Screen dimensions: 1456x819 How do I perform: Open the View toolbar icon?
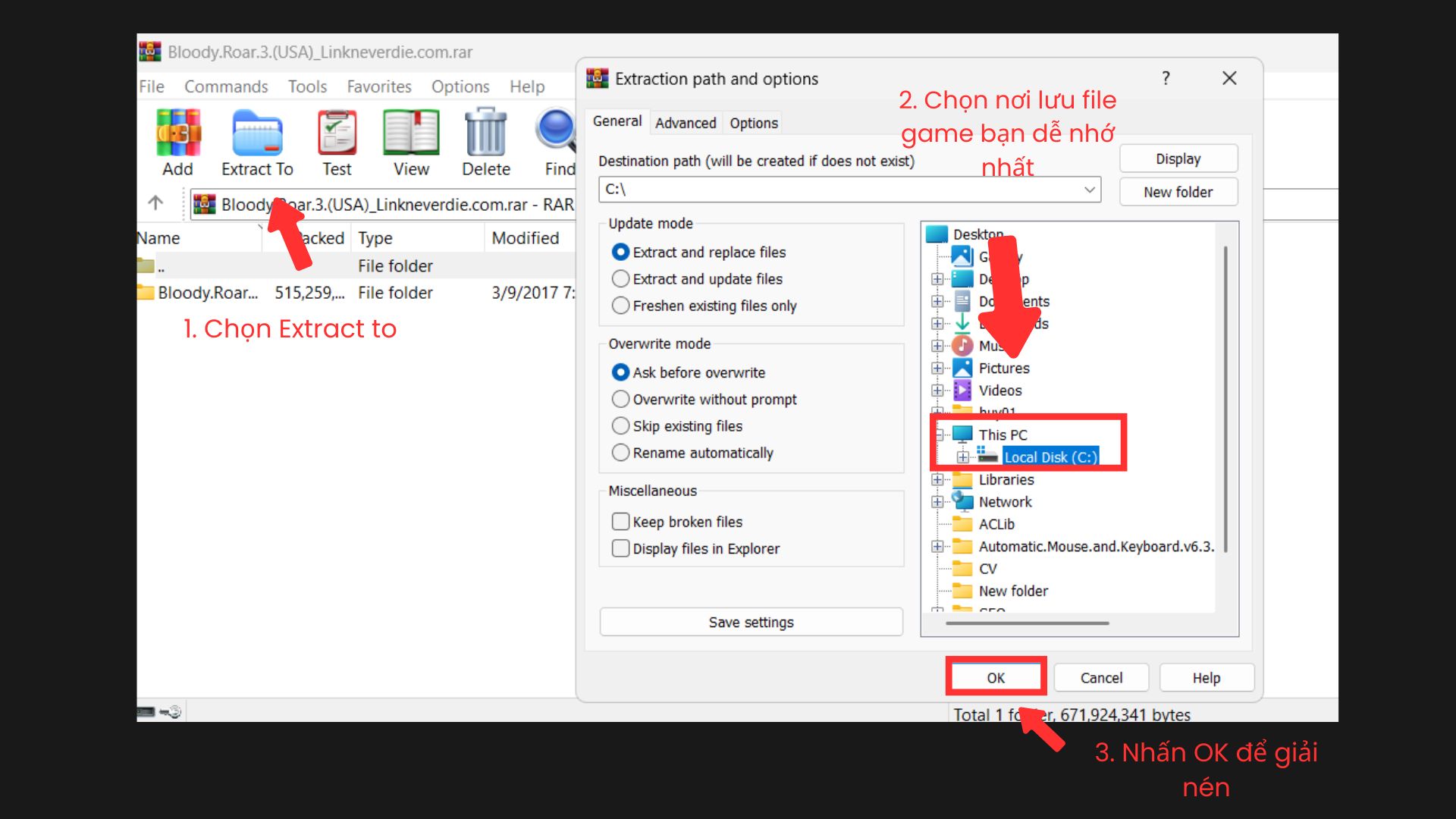pyautogui.click(x=411, y=132)
